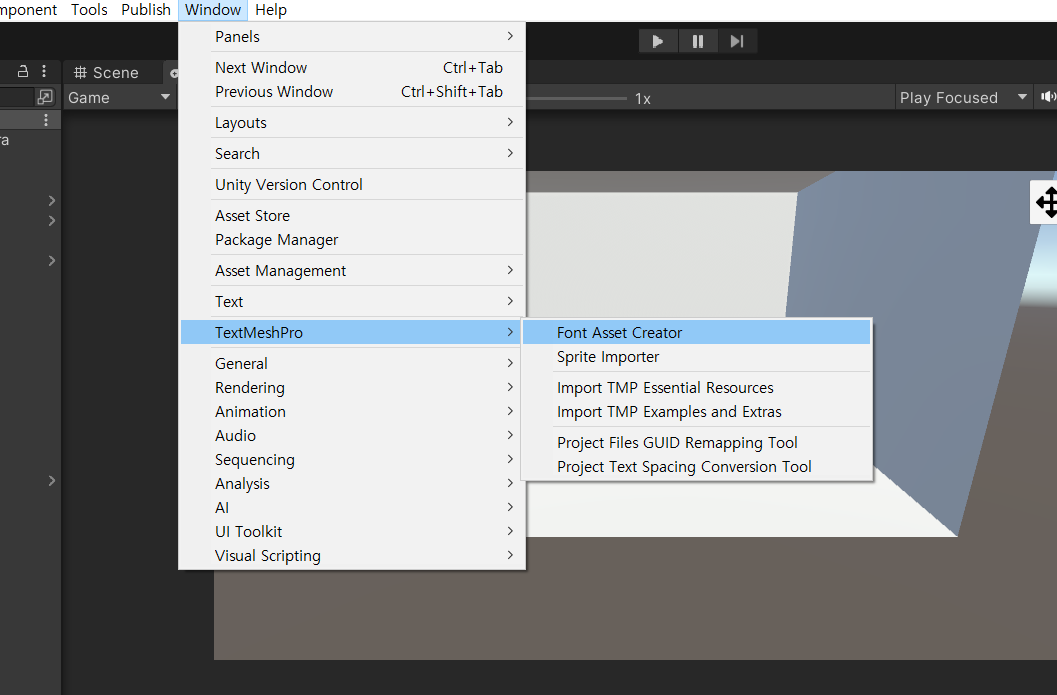Expand the AI submenu
The image size is (1057, 695).
(352, 508)
